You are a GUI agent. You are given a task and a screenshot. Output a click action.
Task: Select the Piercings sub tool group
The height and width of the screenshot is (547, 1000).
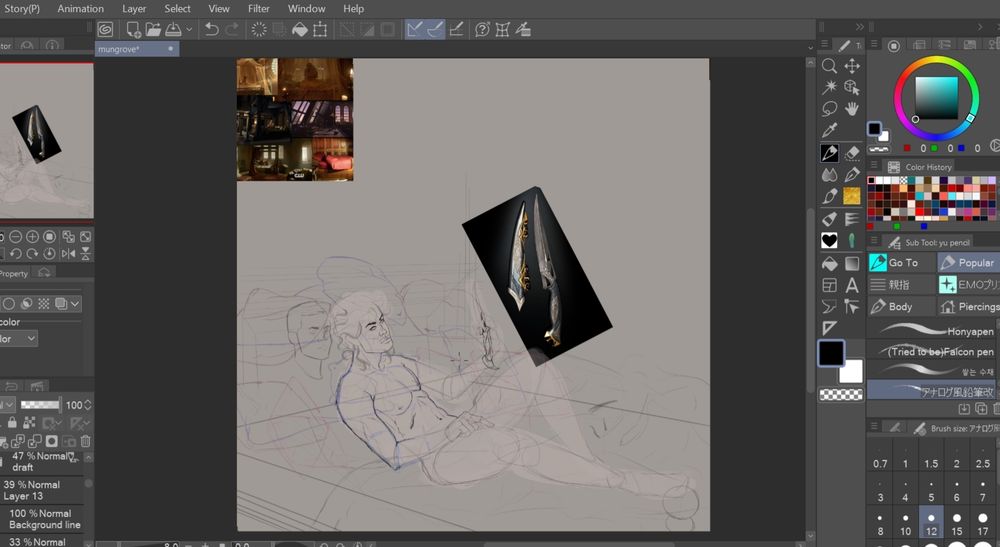coord(968,307)
